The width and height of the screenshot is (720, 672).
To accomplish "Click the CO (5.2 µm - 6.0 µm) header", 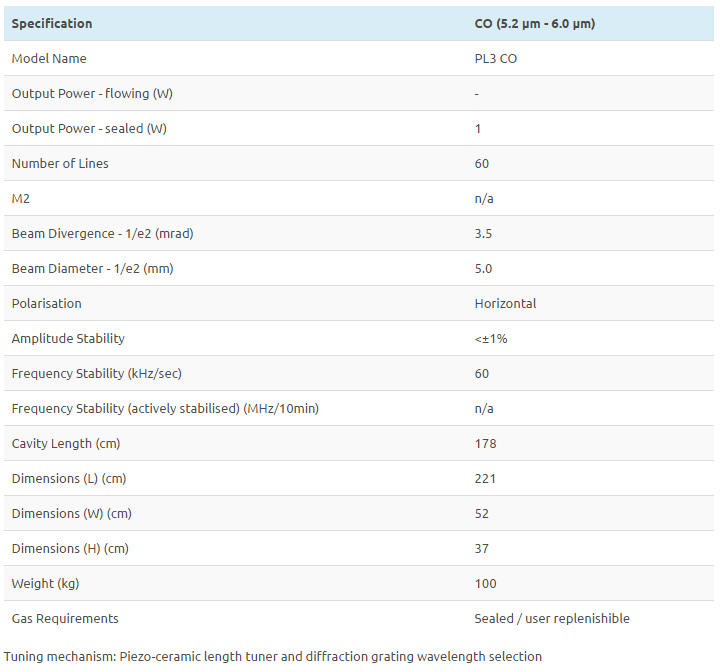I will click(x=534, y=23).
